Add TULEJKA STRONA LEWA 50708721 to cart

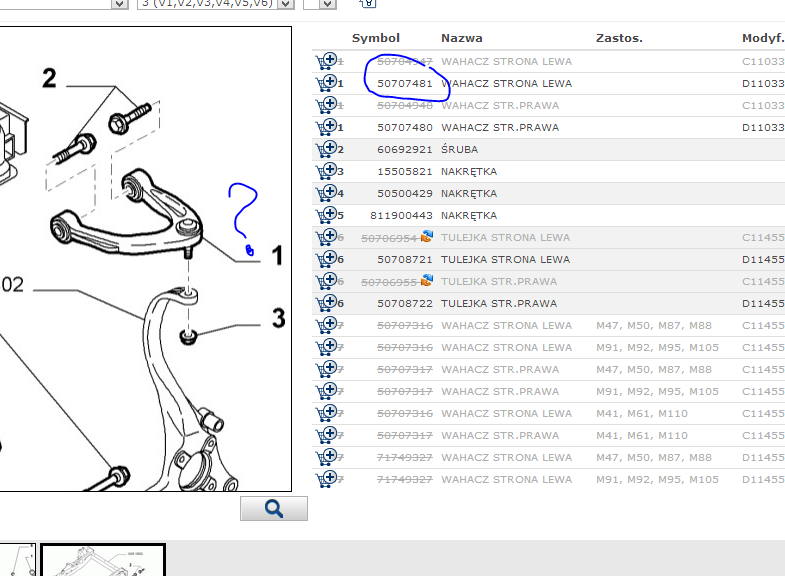coord(325,259)
